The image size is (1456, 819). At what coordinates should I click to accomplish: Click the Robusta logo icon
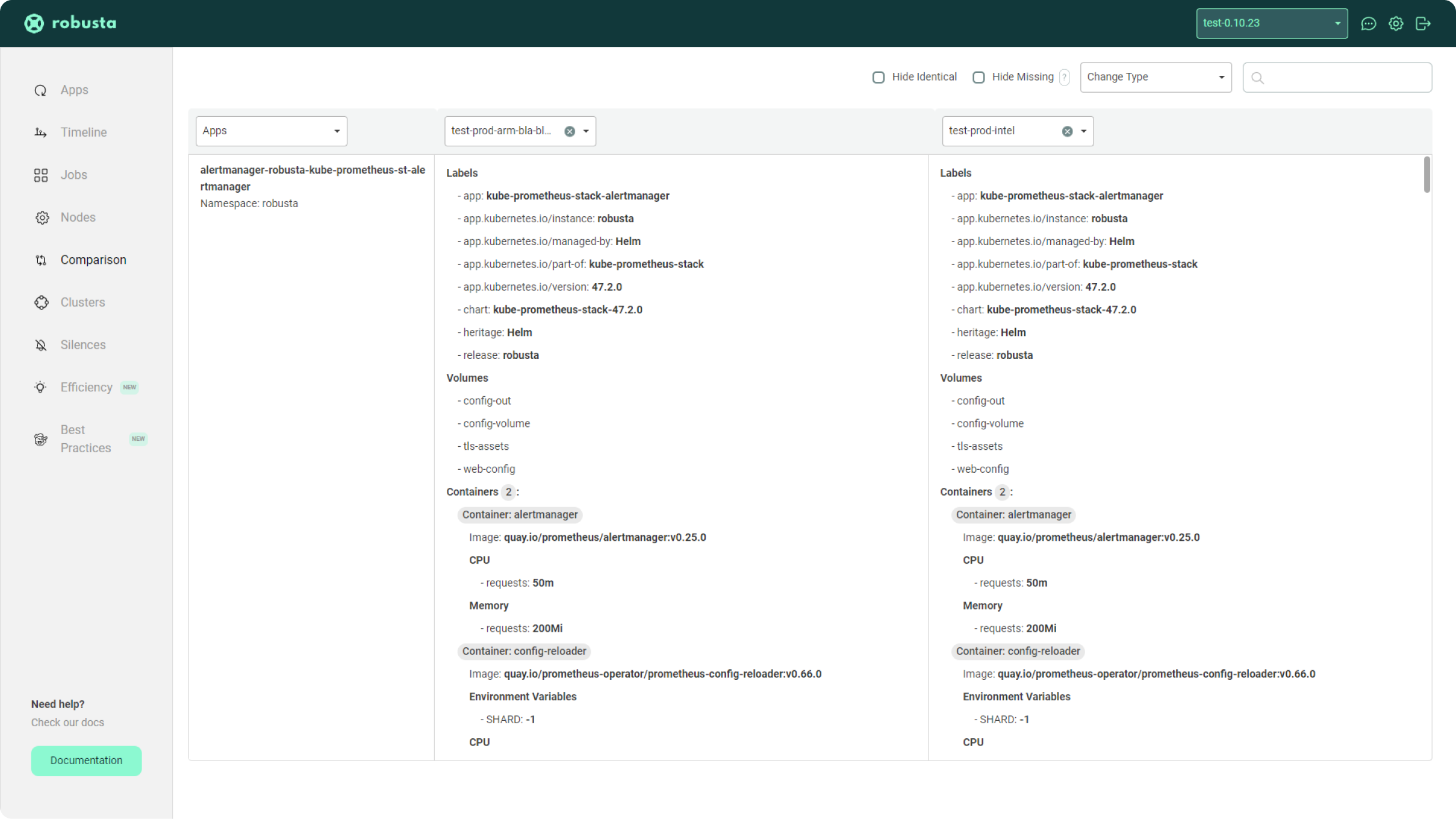[x=34, y=23]
